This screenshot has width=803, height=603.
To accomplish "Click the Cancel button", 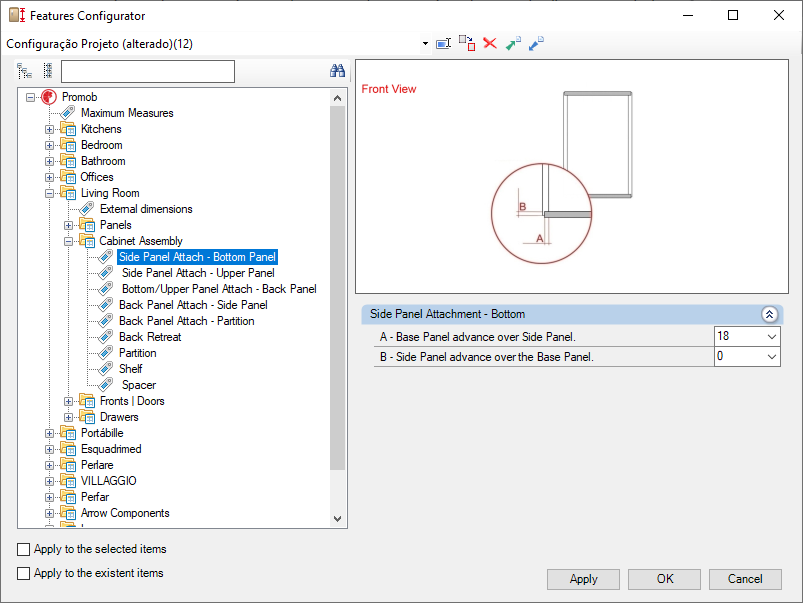I will click(745, 579).
